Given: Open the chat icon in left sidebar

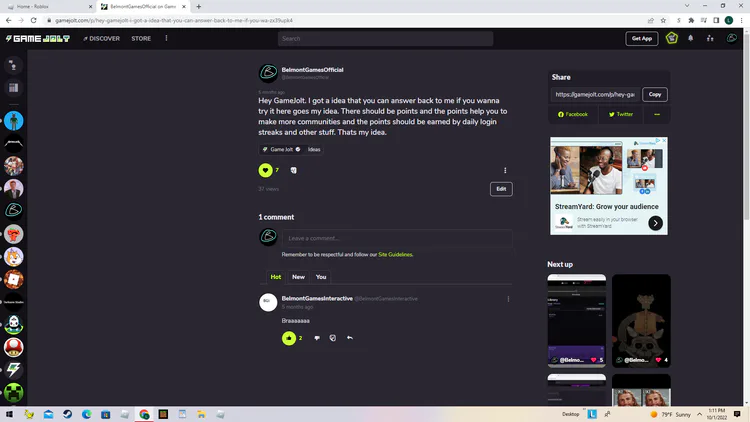Looking at the screenshot, I should coord(13,65).
